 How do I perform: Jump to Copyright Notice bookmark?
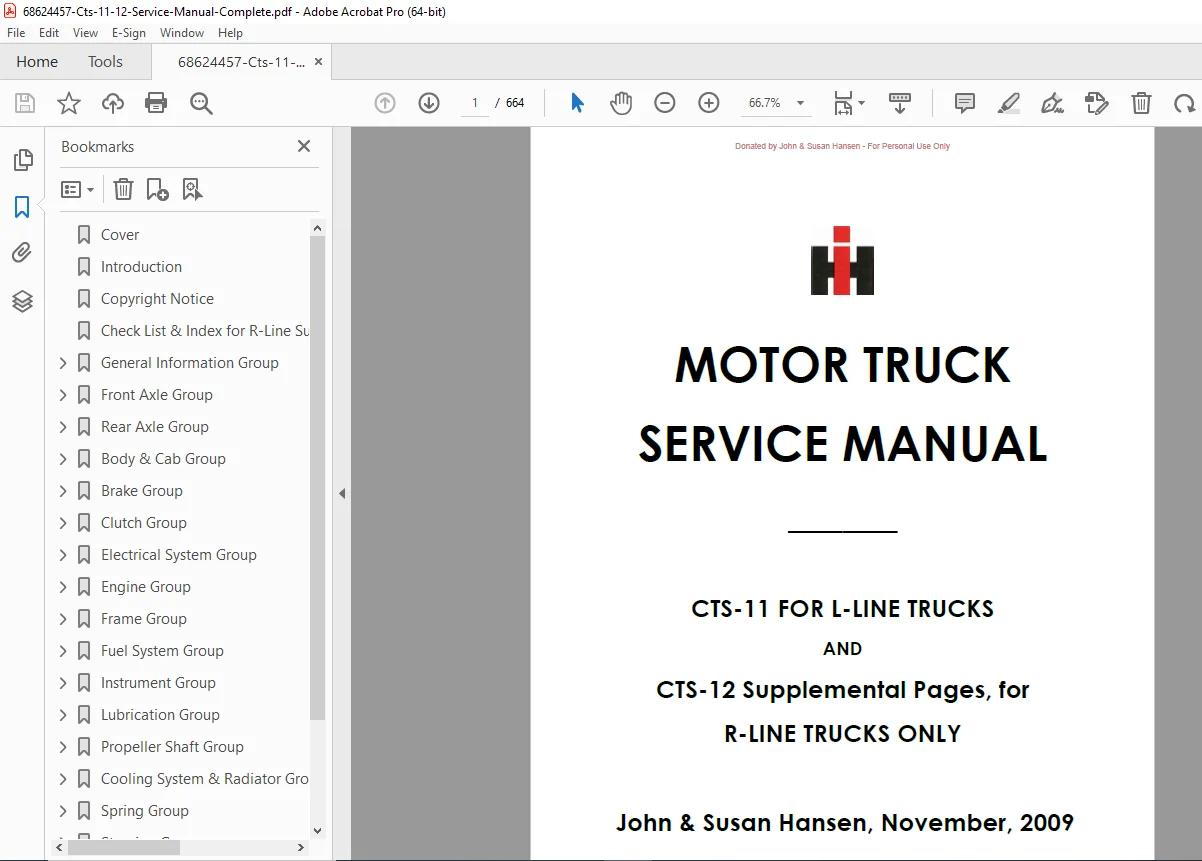point(157,299)
